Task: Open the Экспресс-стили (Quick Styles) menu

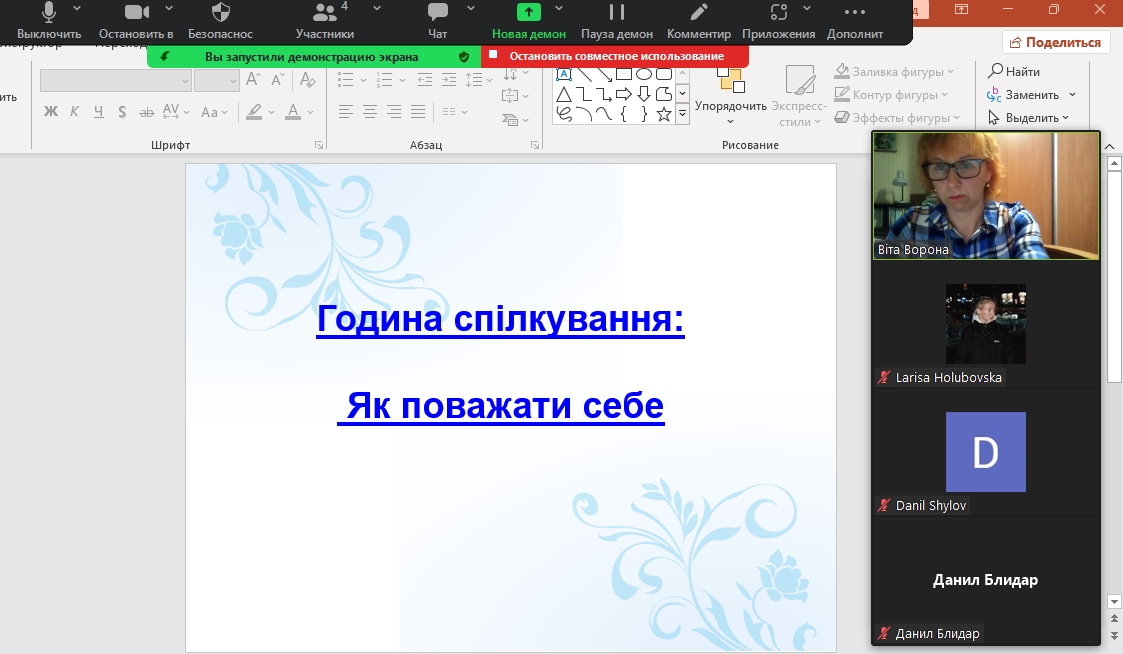Action: tap(799, 97)
